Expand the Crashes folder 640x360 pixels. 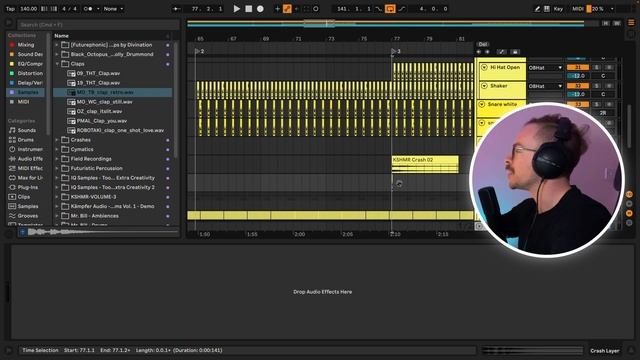pos(57,140)
